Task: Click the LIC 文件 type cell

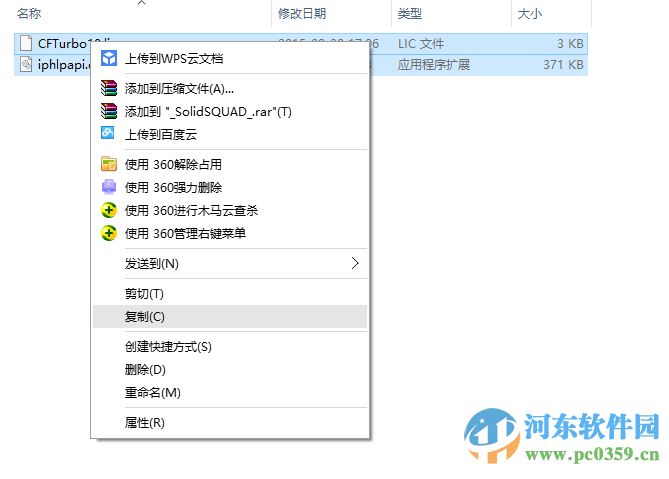Action: coord(421,44)
